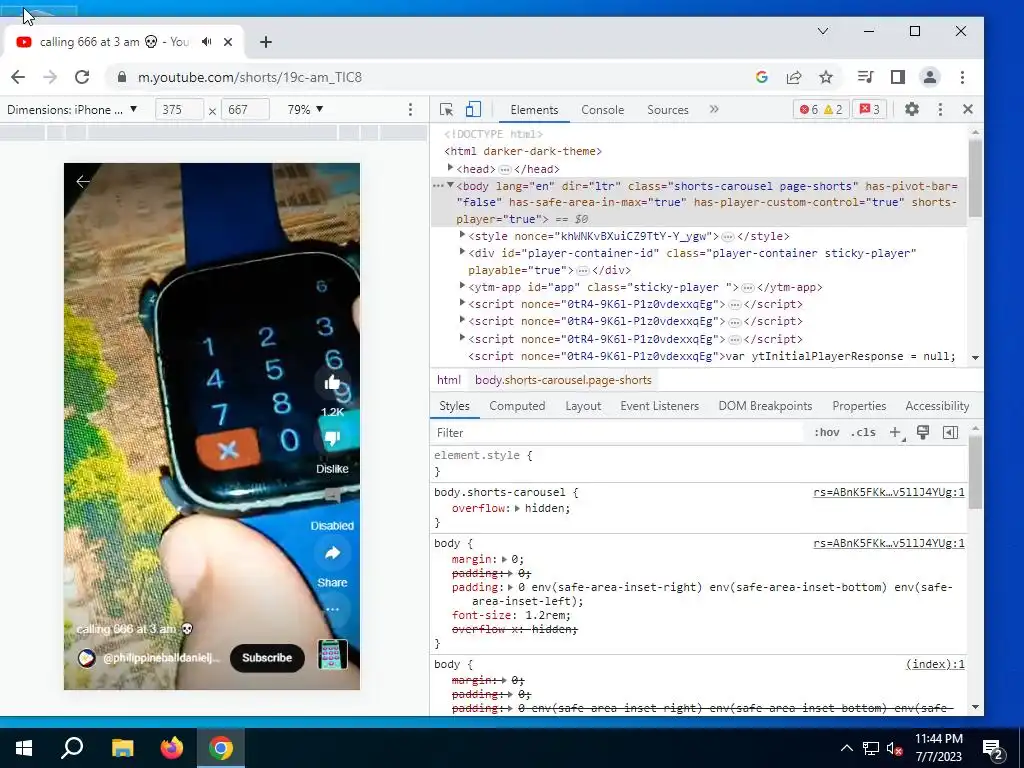Viewport: 1024px width, 768px height.
Task: Close the DevTools panel
Action: [x=968, y=110]
